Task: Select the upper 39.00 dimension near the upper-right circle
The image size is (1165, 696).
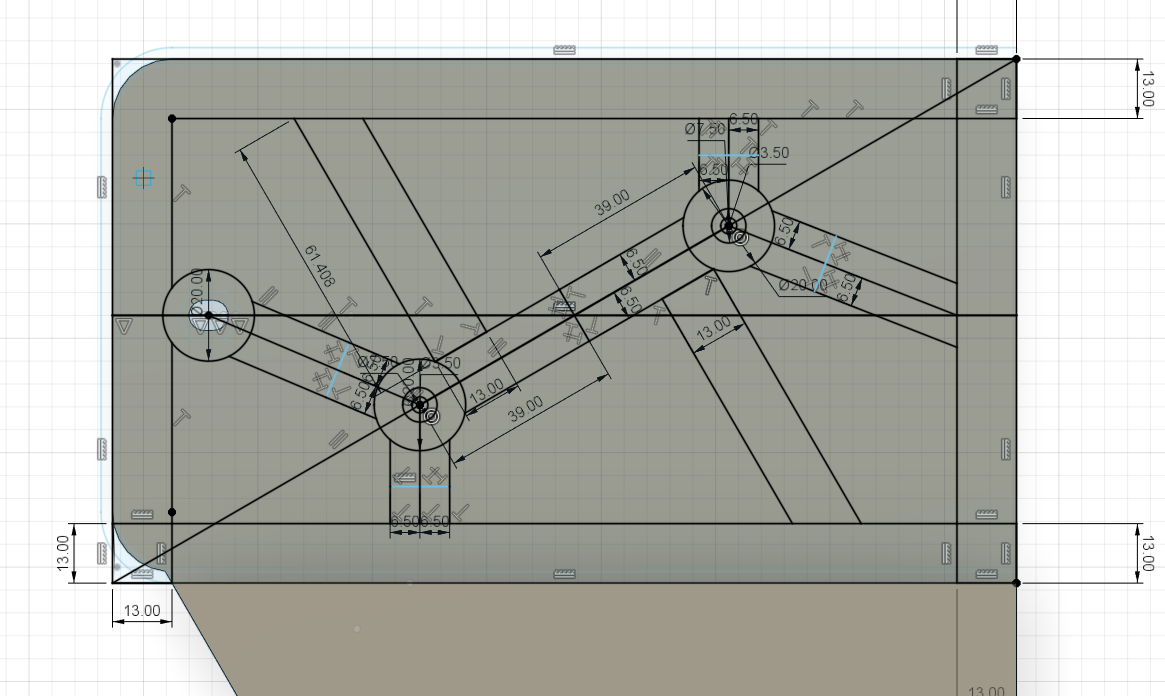Action: tap(612, 202)
